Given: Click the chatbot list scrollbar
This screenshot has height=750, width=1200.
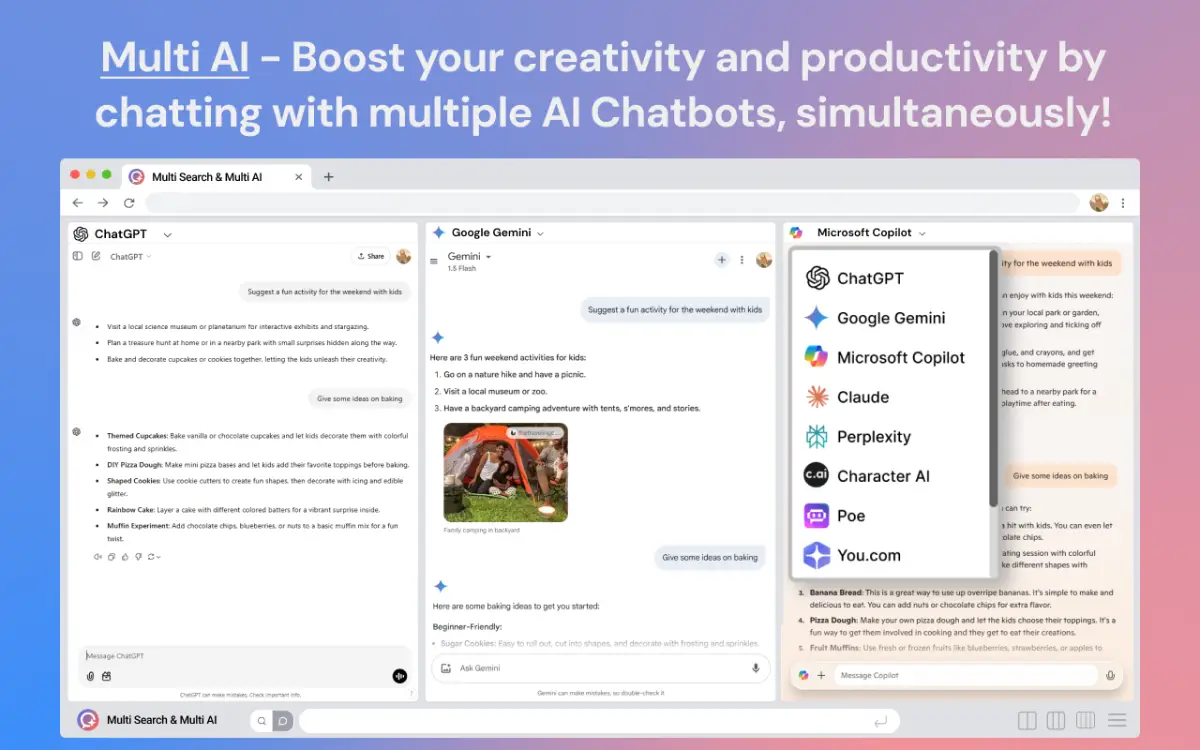Looking at the screenshot, I should tap(993, 380).
